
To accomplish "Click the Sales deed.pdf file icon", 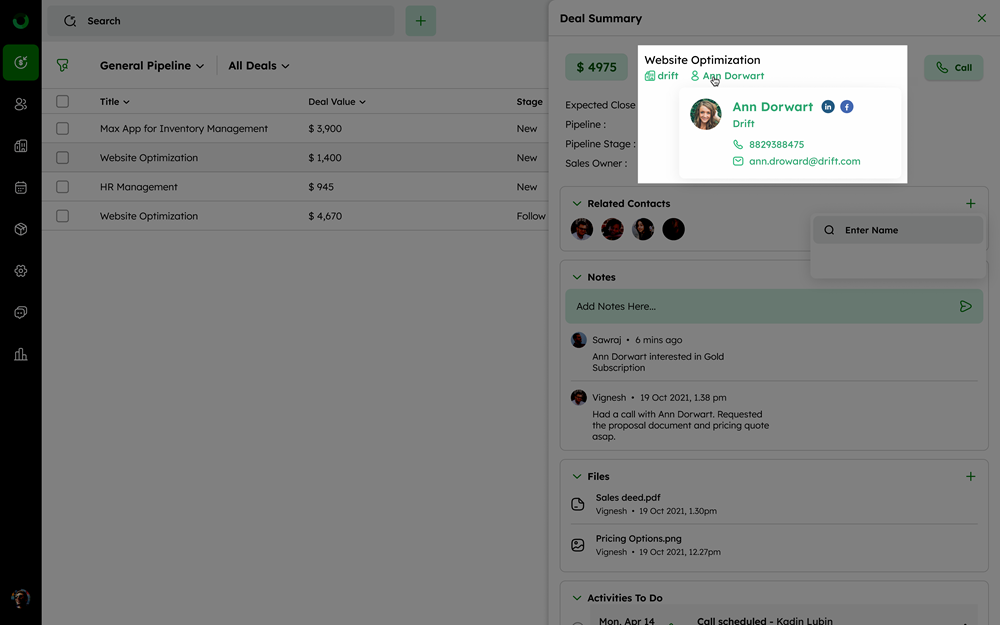I will coord(578,504).
